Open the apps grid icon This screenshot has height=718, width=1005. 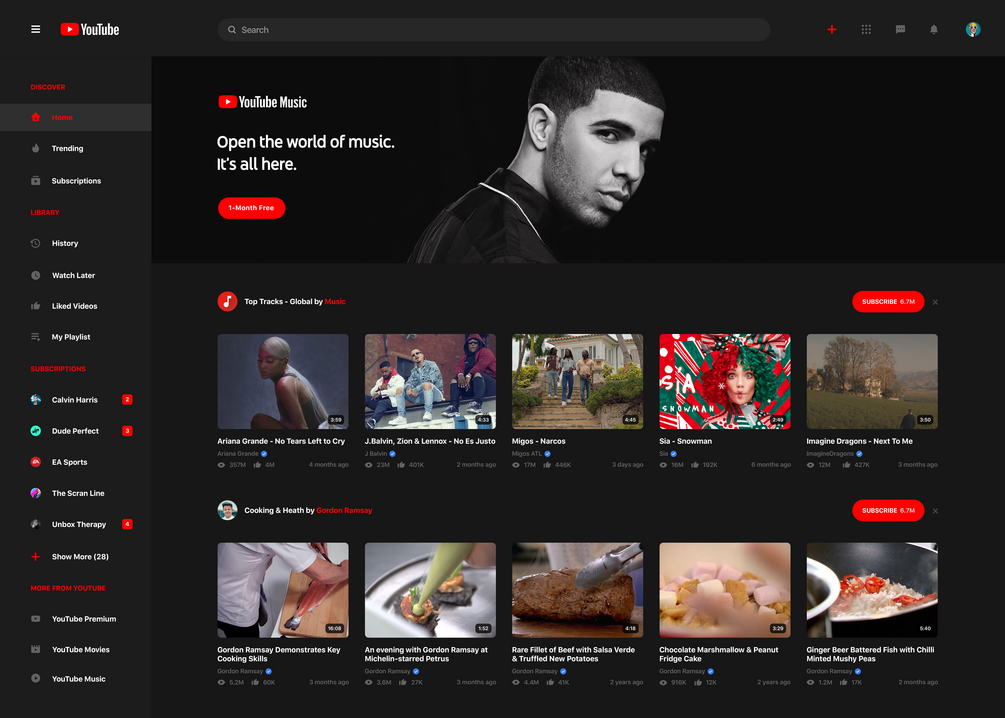point(866,29)
